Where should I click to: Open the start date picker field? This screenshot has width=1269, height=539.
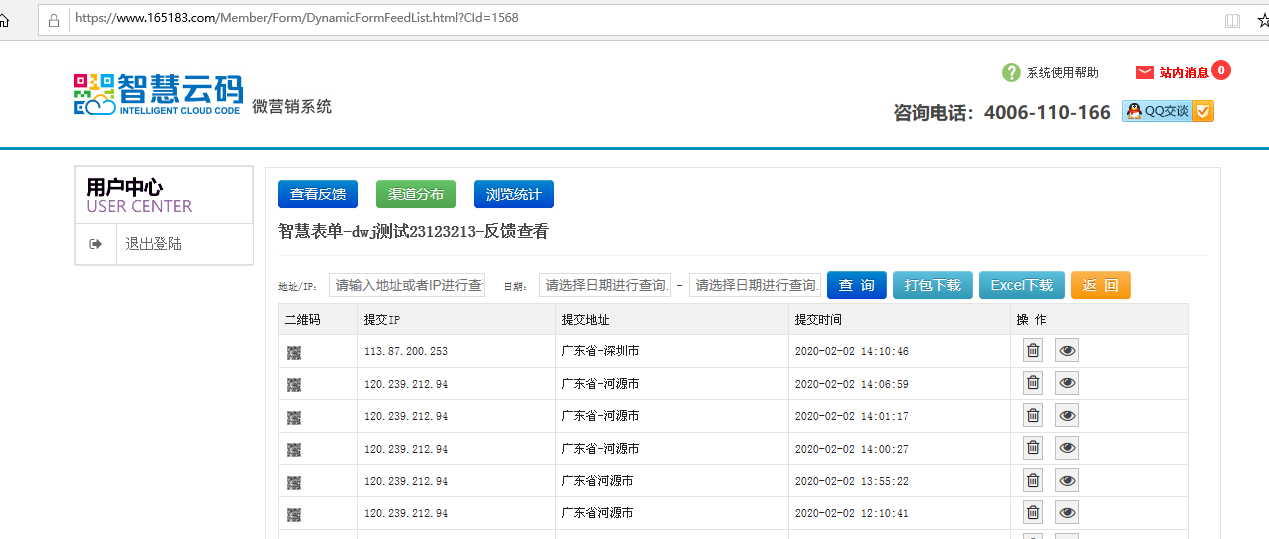tap(605, 285)
